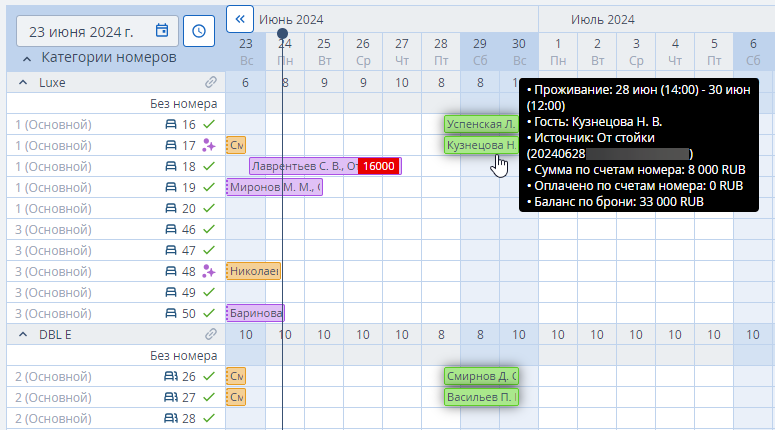This screenshot has height=430, width=775.
Task: Click the orange См block in room 17
Action: click(x=236, y=145)
